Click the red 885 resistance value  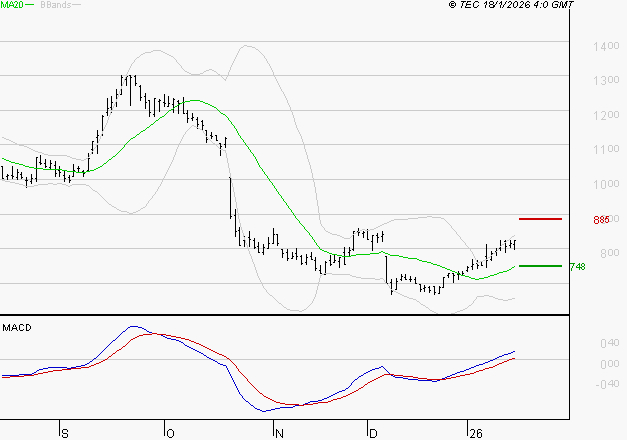click(601, 220)
